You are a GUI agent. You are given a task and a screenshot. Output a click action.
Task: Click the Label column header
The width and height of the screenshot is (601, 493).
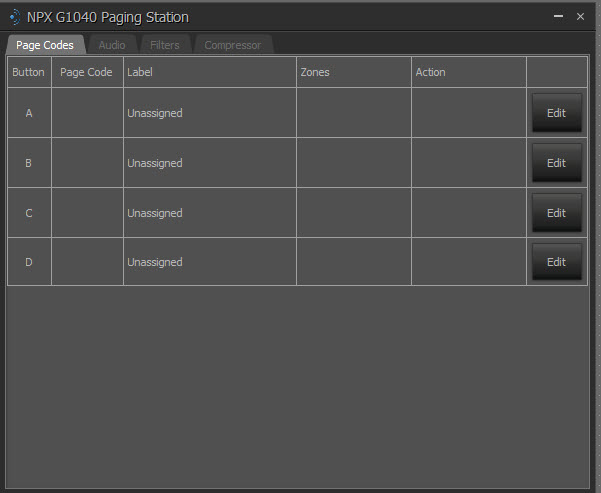coord(140,72)
